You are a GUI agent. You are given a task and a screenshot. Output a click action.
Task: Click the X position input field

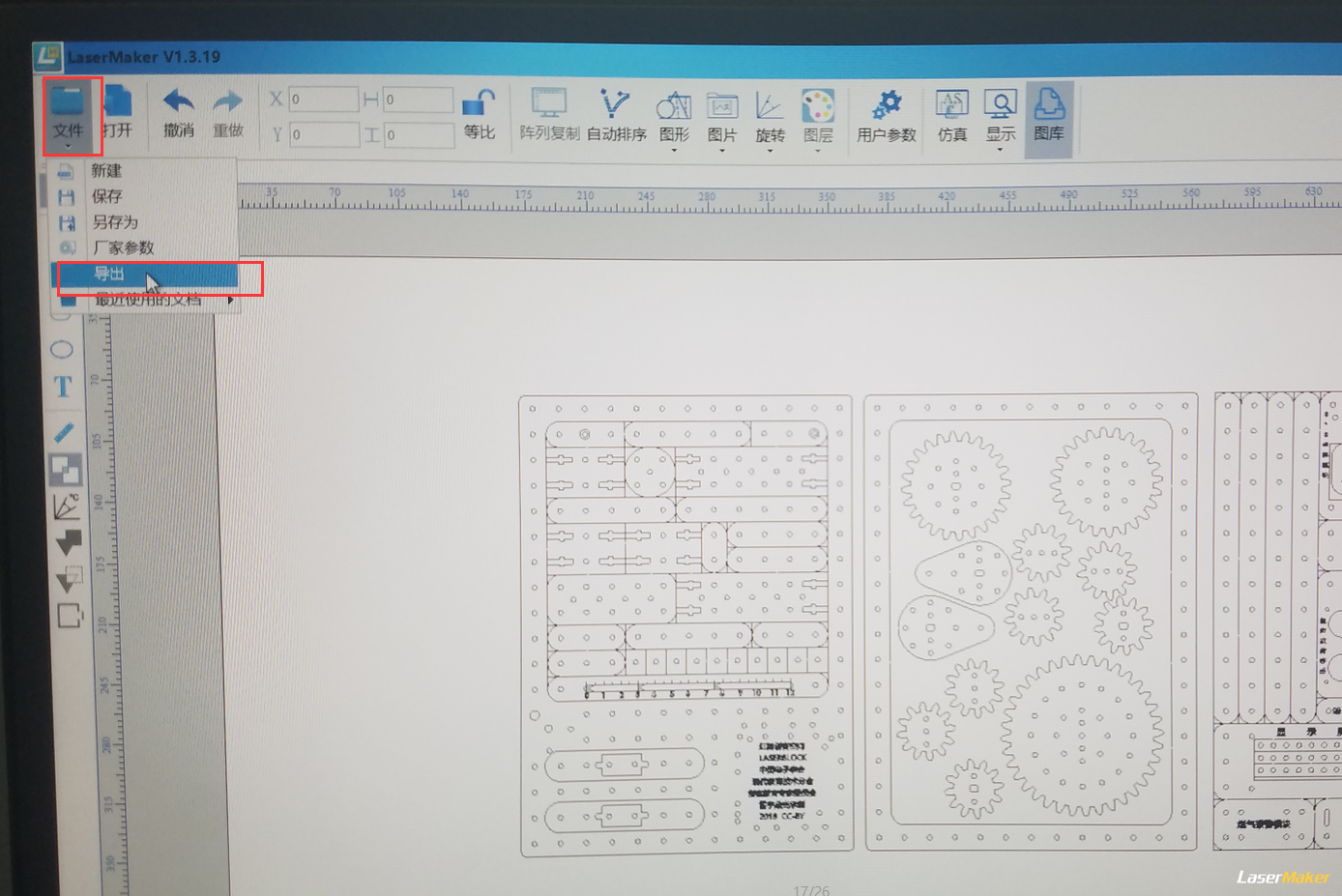coord(324,100)
